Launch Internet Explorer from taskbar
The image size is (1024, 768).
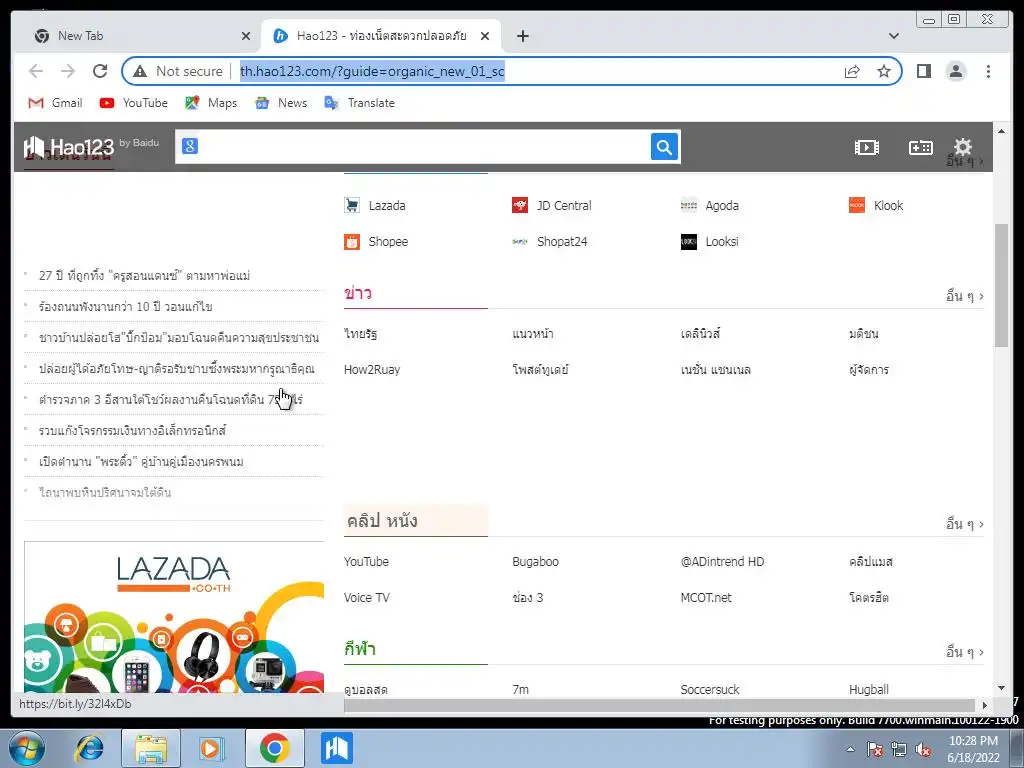pyautogui.click(x=89, y=748)
